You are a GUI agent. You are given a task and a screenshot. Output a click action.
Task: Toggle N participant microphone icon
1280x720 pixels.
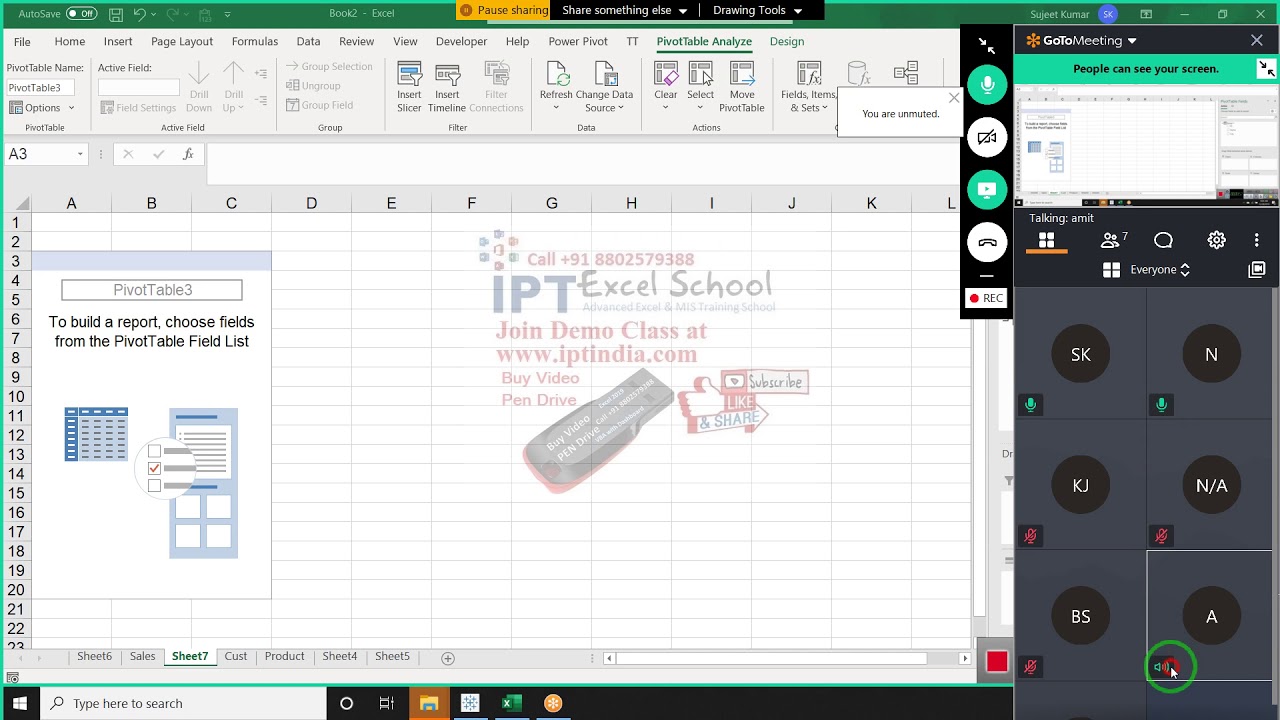1161,405
